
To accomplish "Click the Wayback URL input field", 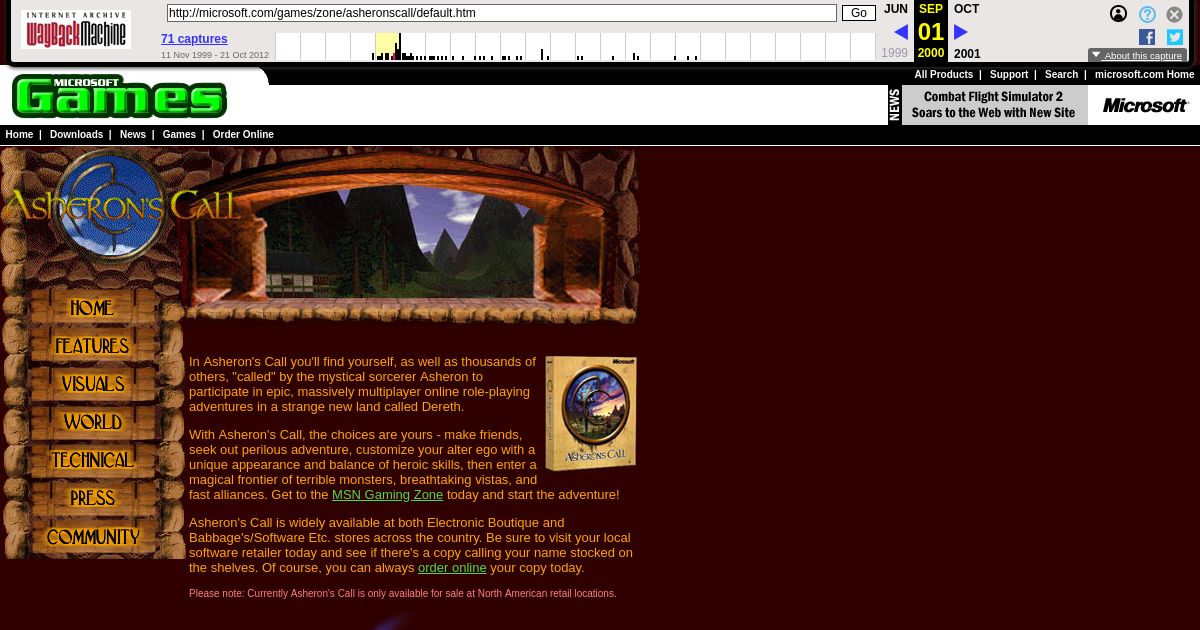I will click(502, 13).
